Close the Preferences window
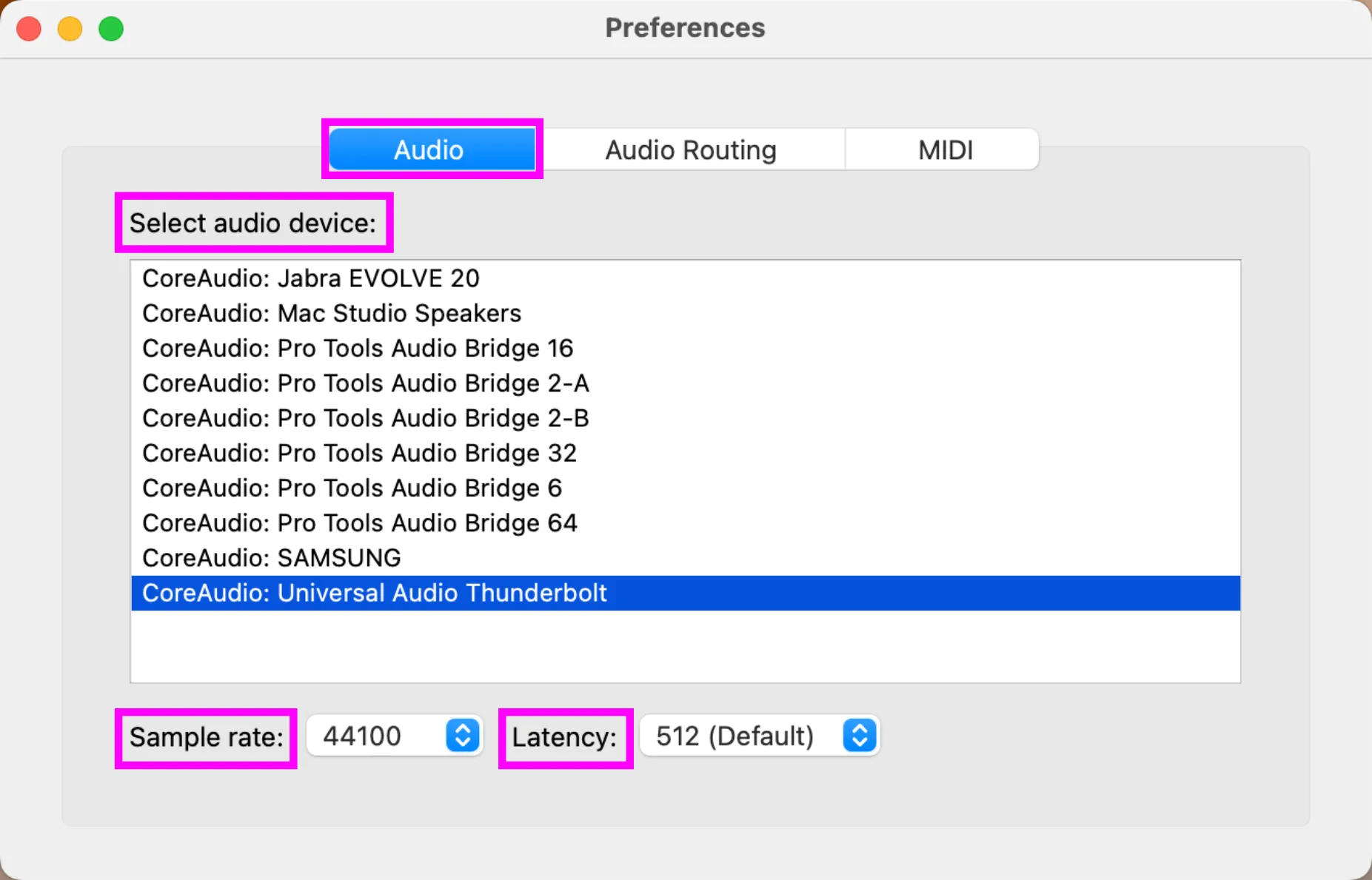This screenshot has height=880, width=1372. pyautogui.click(x=30, y=29)
